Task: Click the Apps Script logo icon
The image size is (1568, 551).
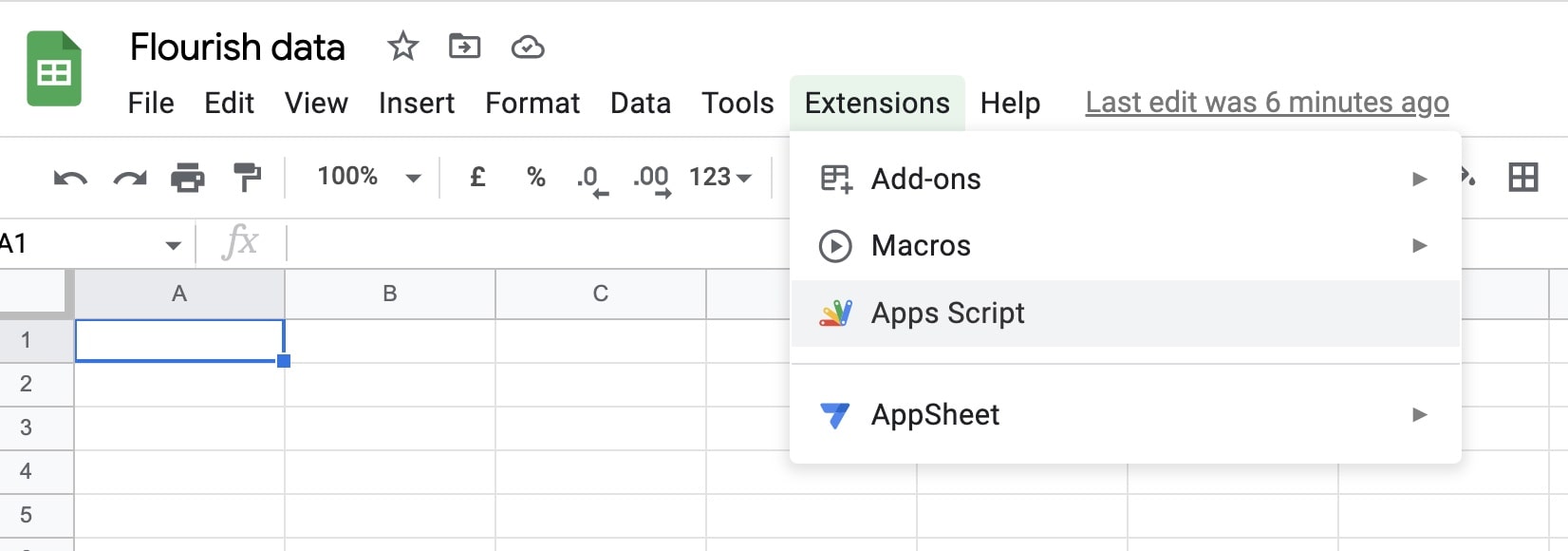Action: (x=835, y=313)
